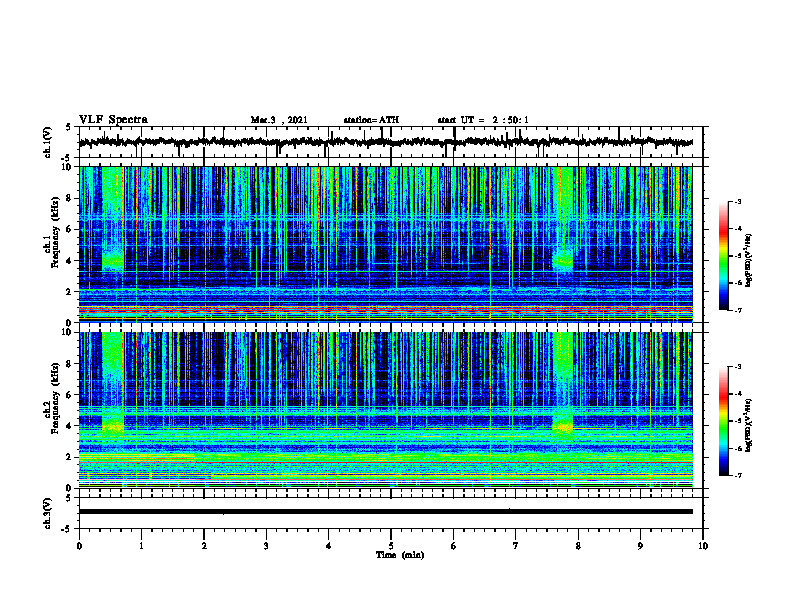The height and width of the screenshot is (612, 792).
Task: Click time axis tick label "9"
Action: click(x=640, y=546)
